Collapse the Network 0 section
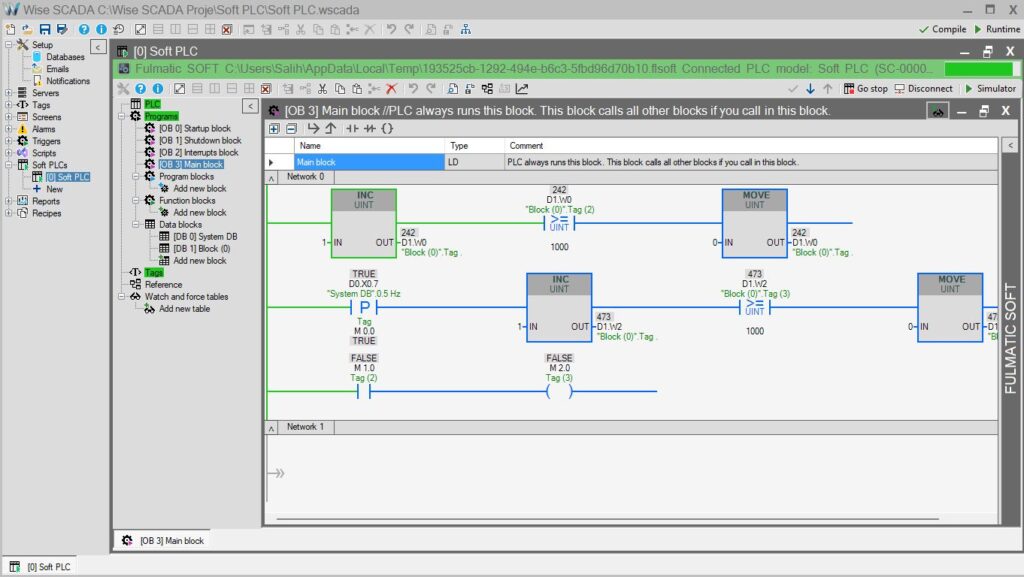The width and height of the screenshot is (1024, 577). coord(269,178)
